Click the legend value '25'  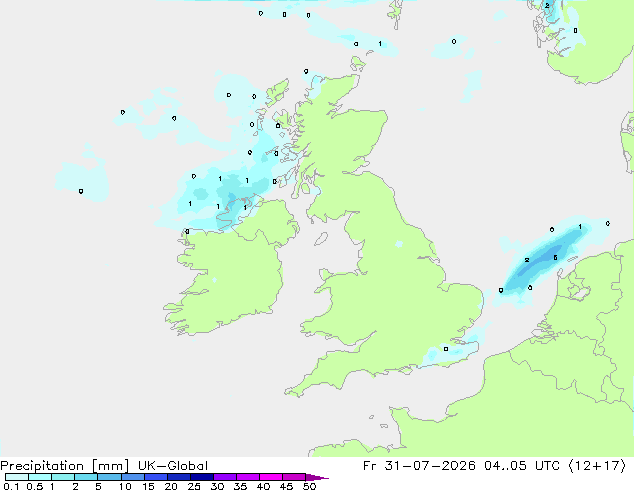(x=194, y=486)
